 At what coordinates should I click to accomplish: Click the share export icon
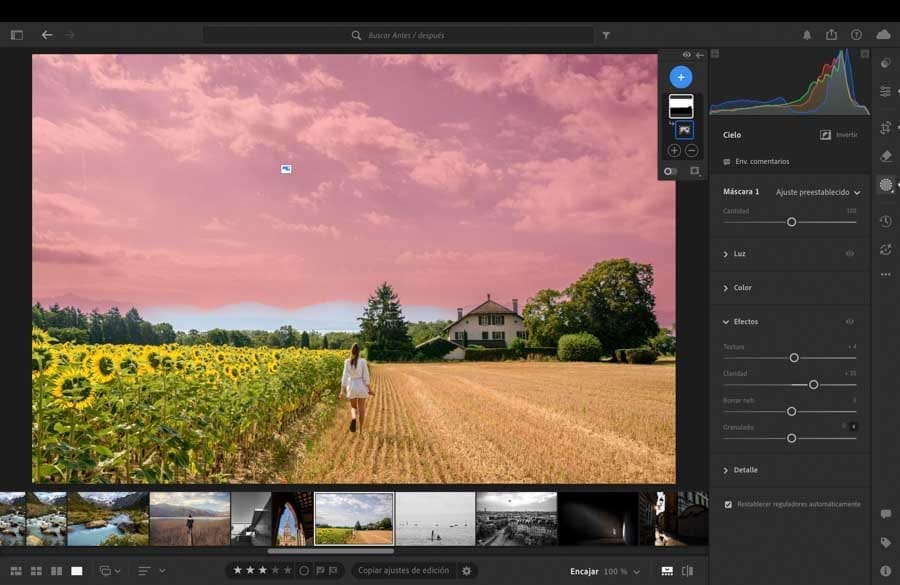pos(831,35)
